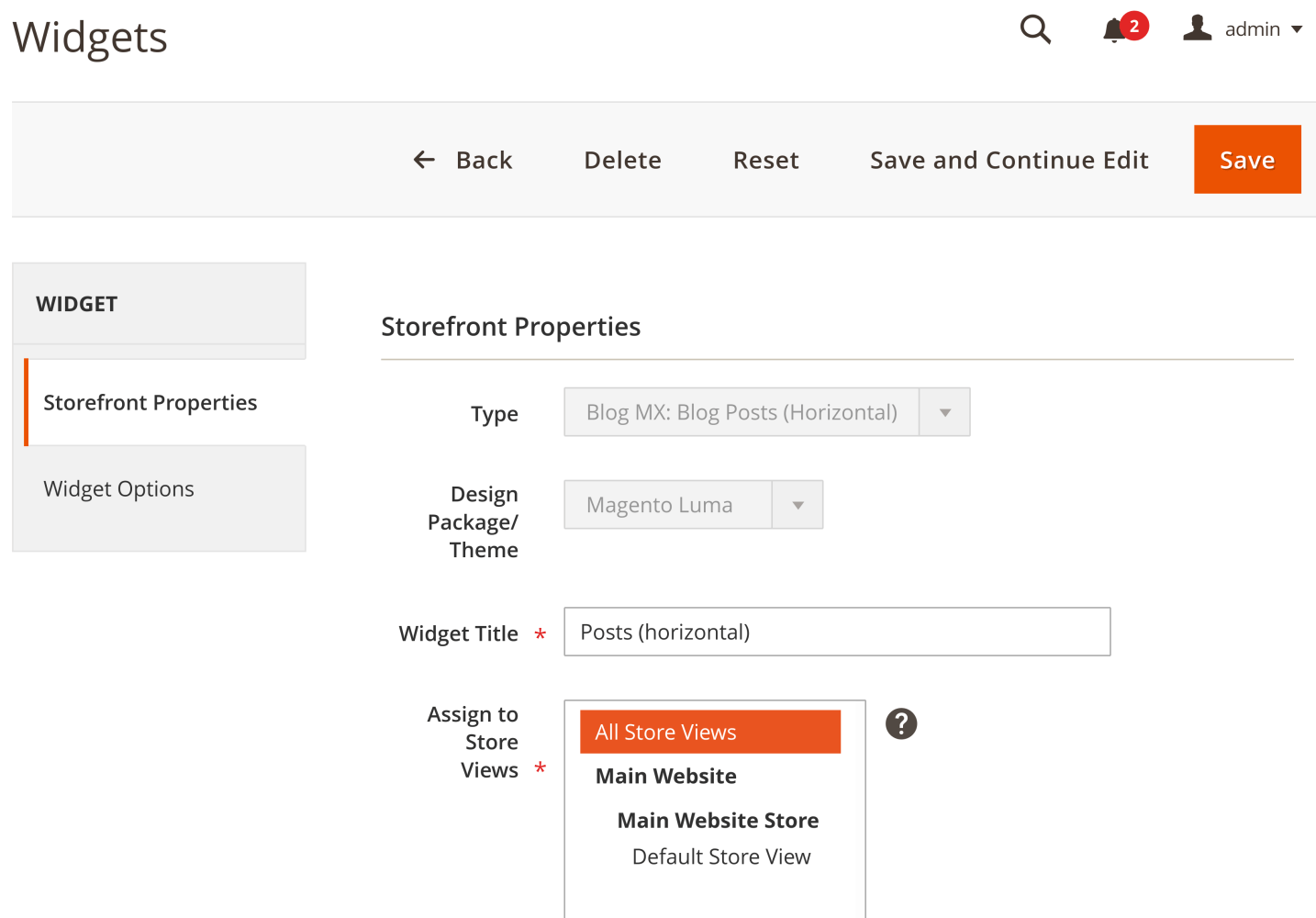
Task: Switch to Storefront Properties tab
Action: coord(165,402)
